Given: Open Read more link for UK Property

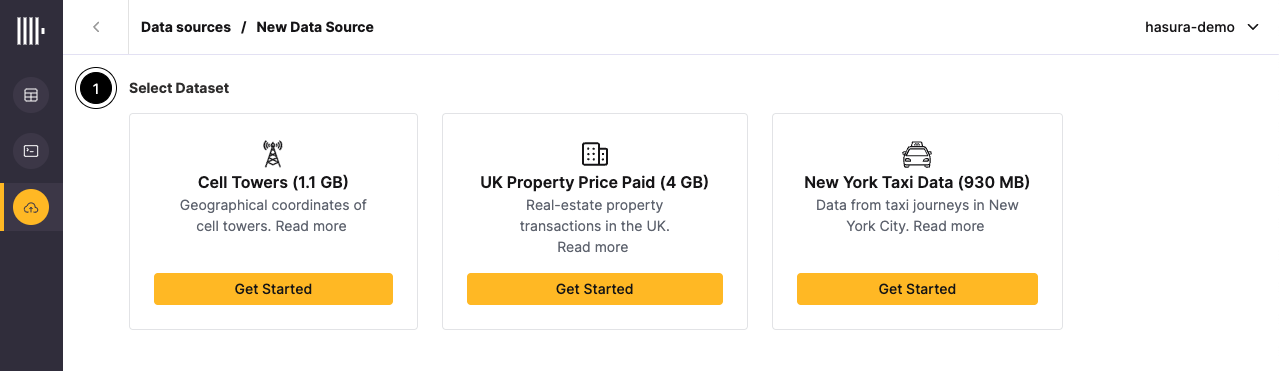Looking at the screenshot, I should tap(593, 247).
